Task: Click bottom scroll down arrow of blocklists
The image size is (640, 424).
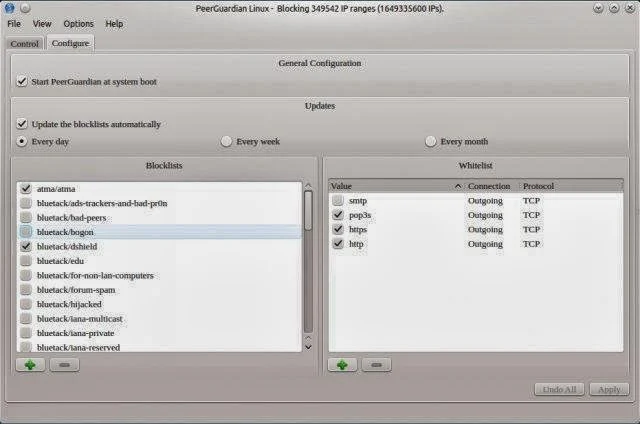Action: [x=308, y=347]
